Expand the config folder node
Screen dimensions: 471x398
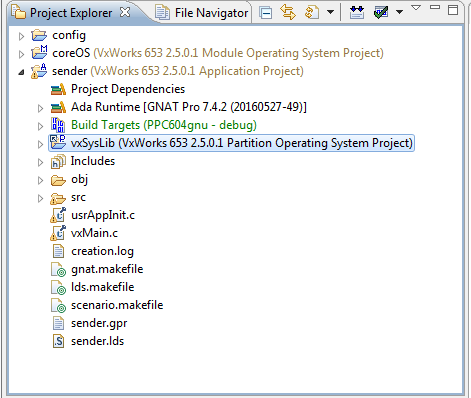point(22,36)
